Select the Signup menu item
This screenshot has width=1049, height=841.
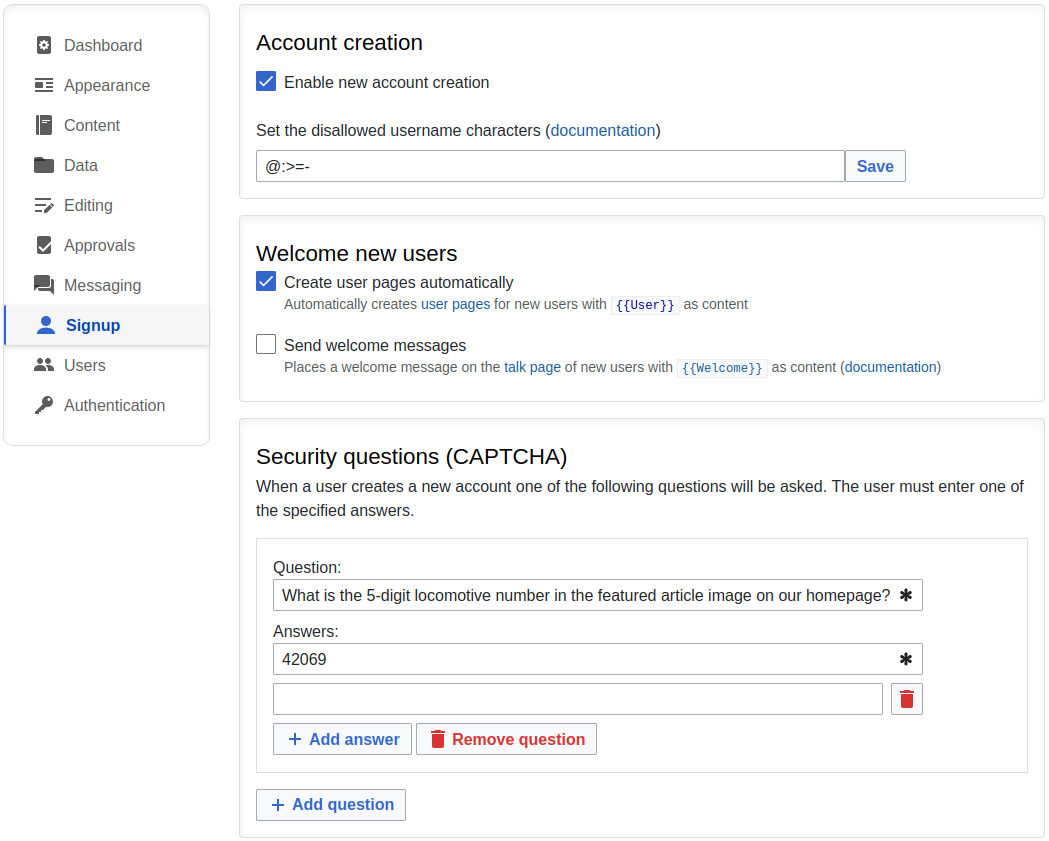coord(92,325)
